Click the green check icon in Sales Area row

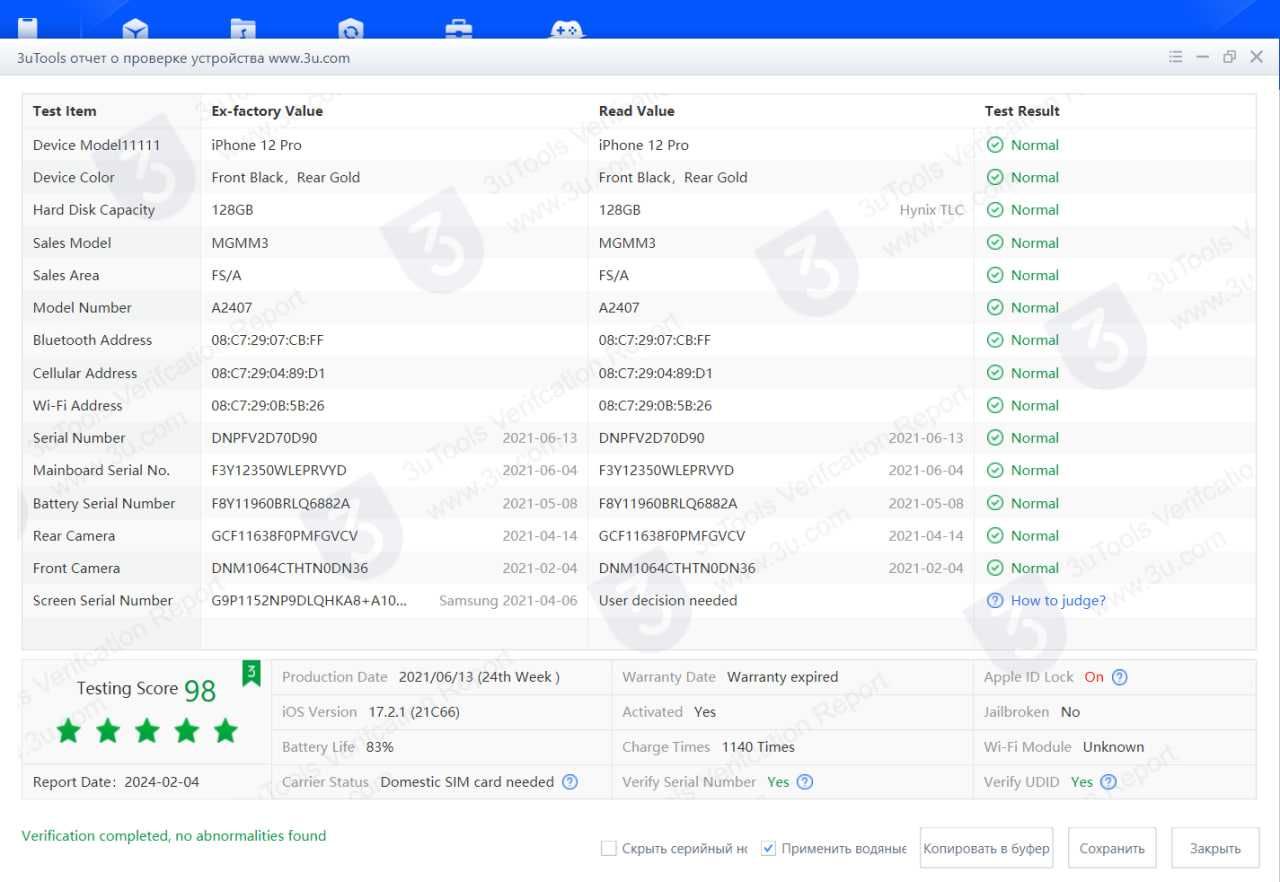click(x=995, y=275)
